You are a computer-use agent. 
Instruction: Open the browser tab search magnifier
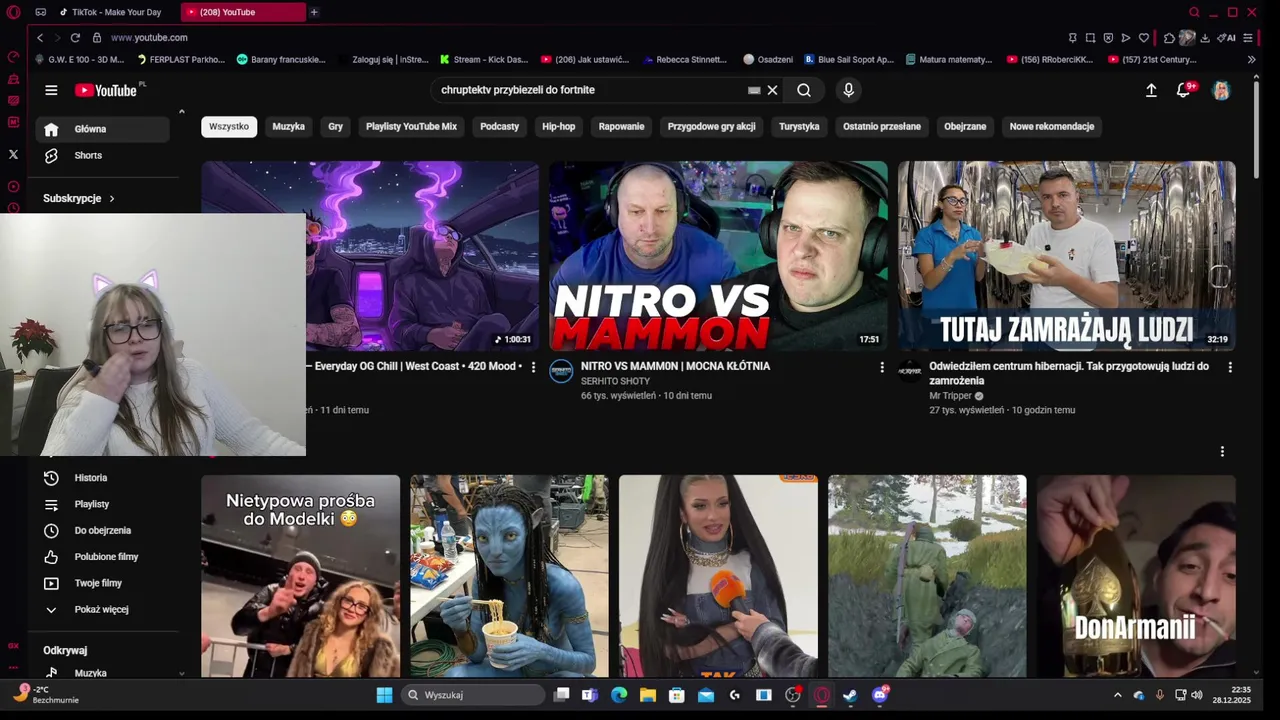[1194, 12]
